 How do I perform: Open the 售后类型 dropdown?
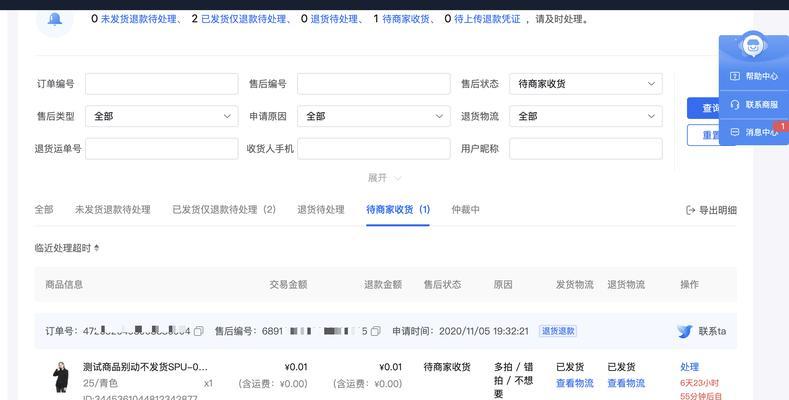(161, 116)
